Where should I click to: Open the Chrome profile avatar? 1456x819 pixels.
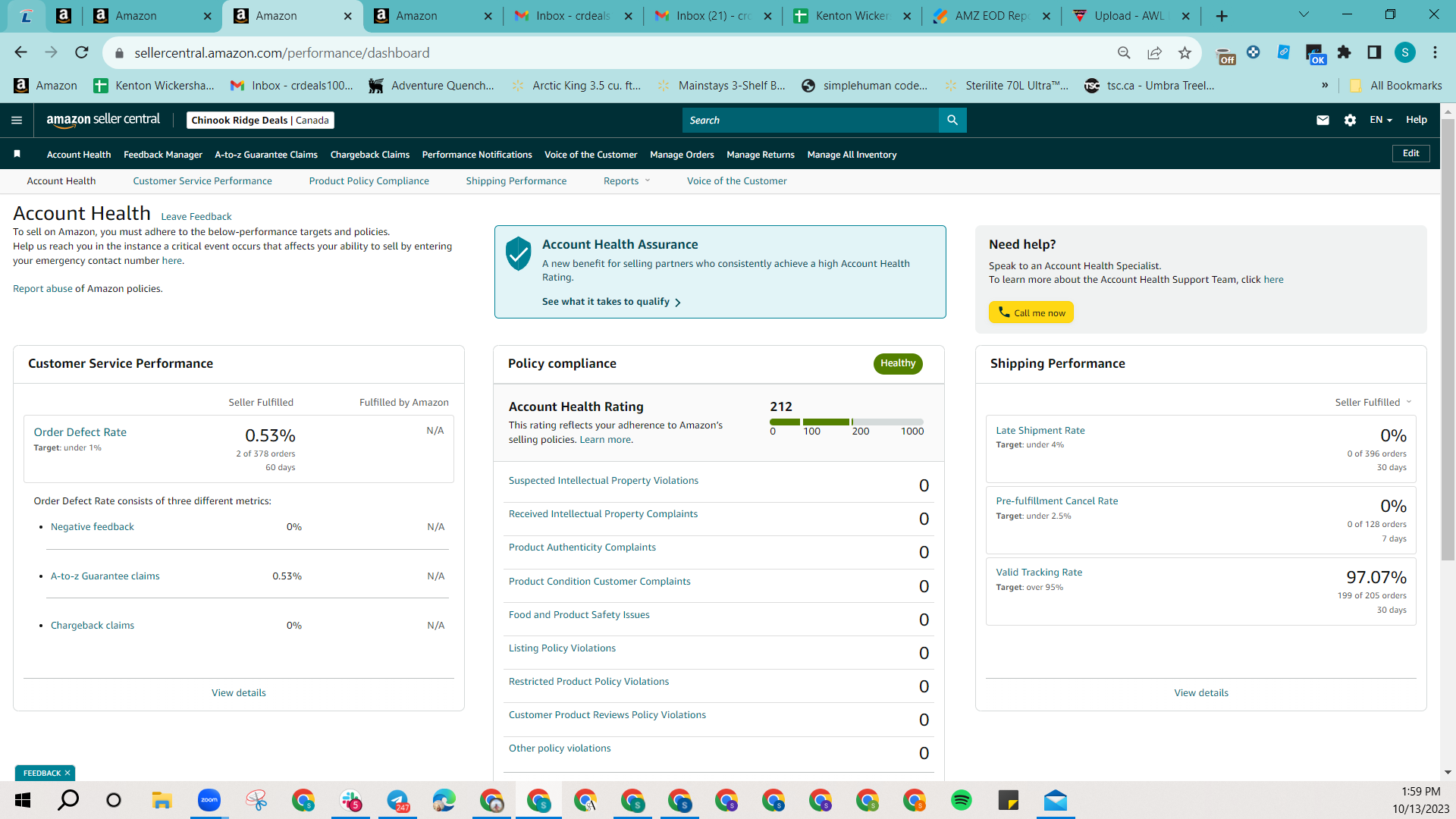tap(1405, 52)
